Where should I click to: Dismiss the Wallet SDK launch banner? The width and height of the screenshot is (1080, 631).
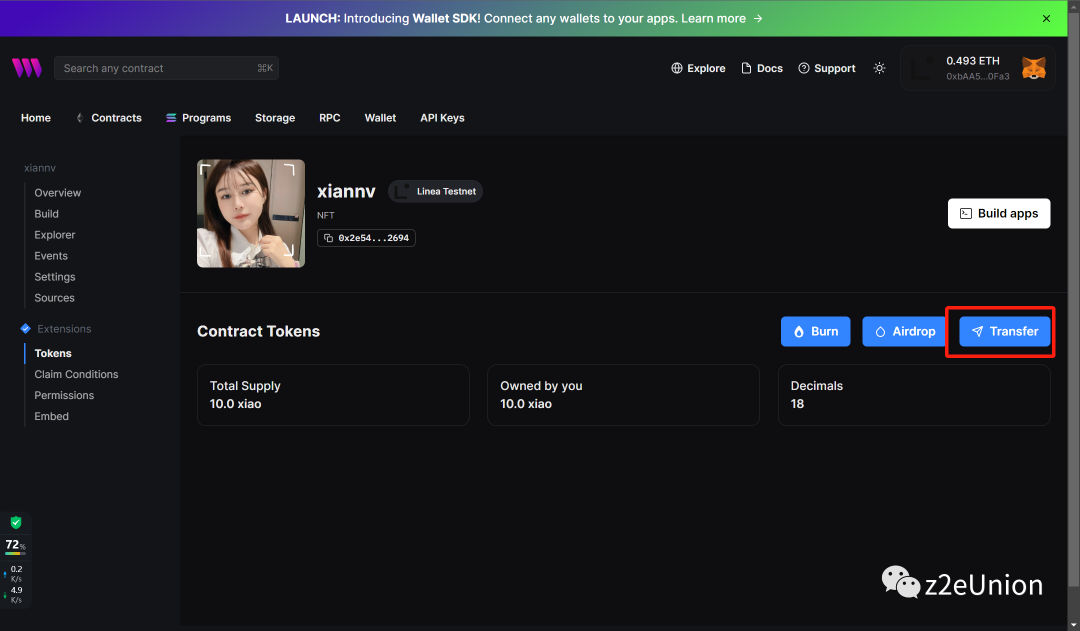(x=1047, y=18)
